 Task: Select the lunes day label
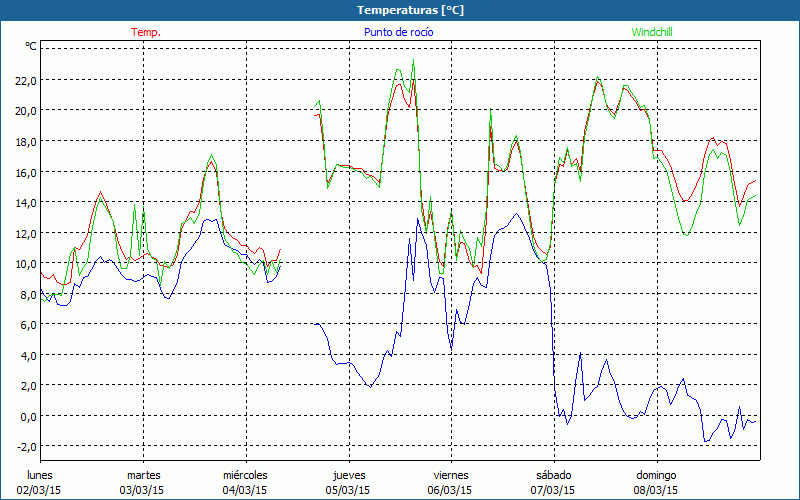pyautogui.click(x=40, y=475)
